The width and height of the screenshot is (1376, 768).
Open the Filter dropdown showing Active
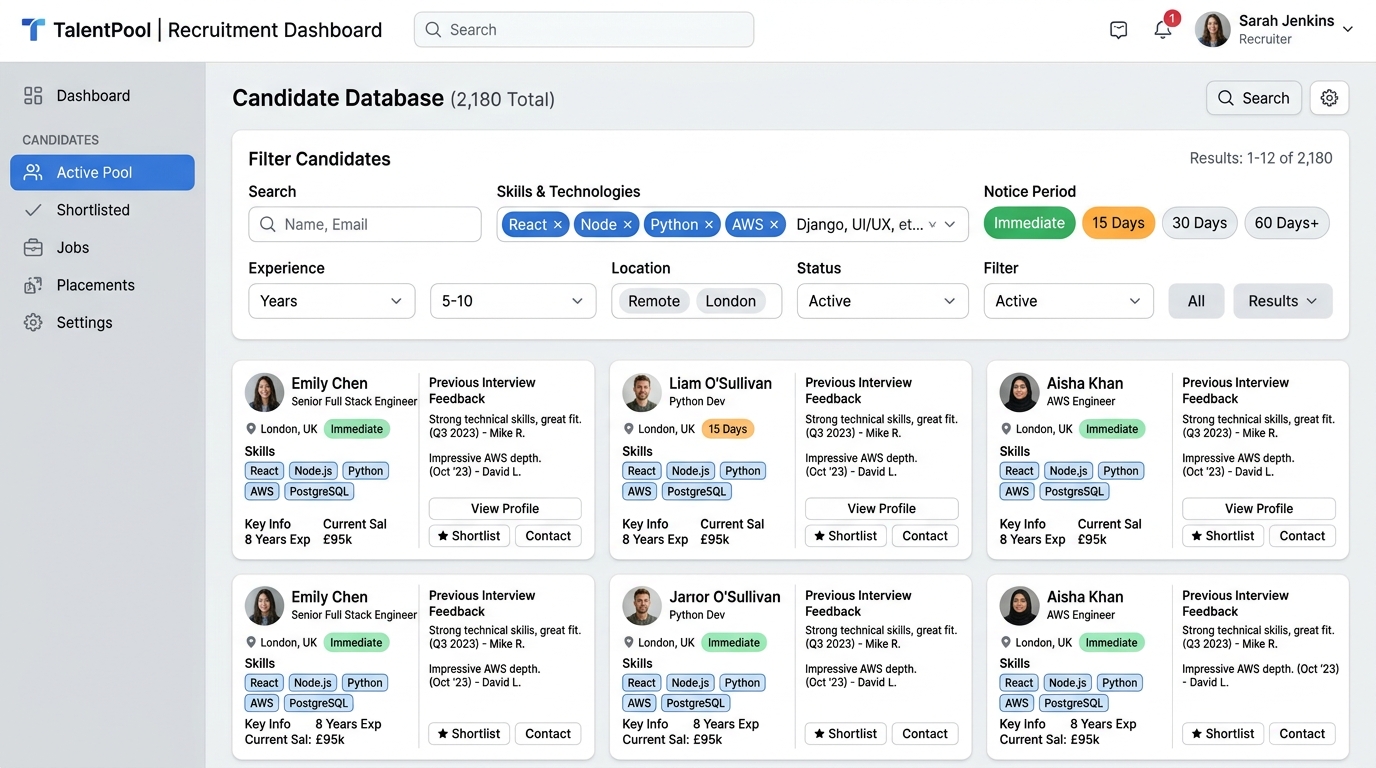click(x=1069, y=301)
